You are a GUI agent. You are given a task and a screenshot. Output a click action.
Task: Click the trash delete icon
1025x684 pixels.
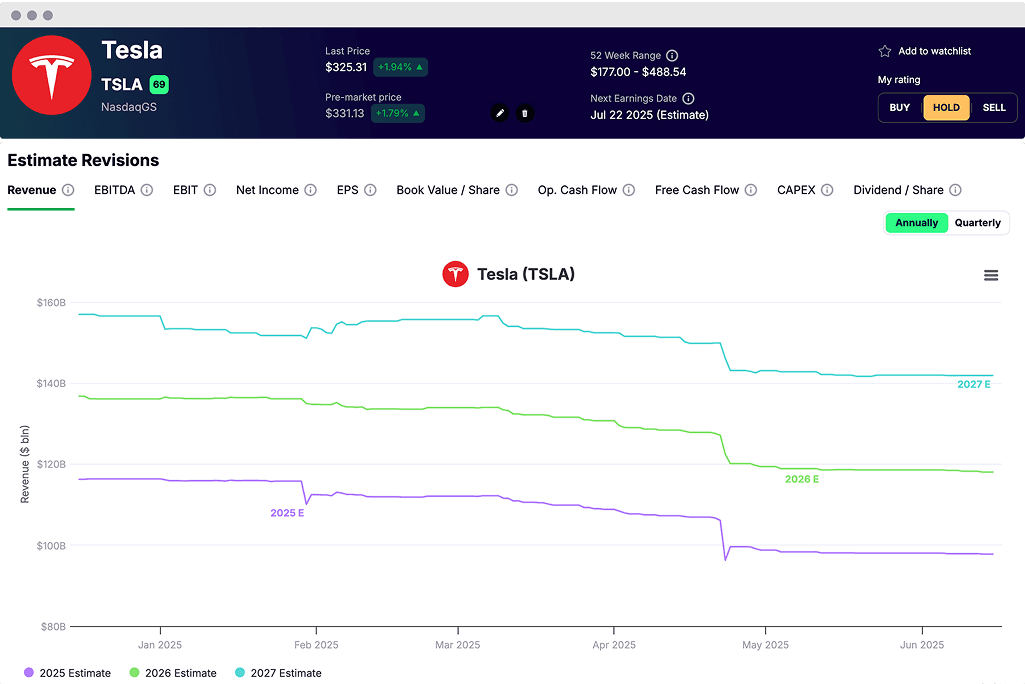coord(525,113)
